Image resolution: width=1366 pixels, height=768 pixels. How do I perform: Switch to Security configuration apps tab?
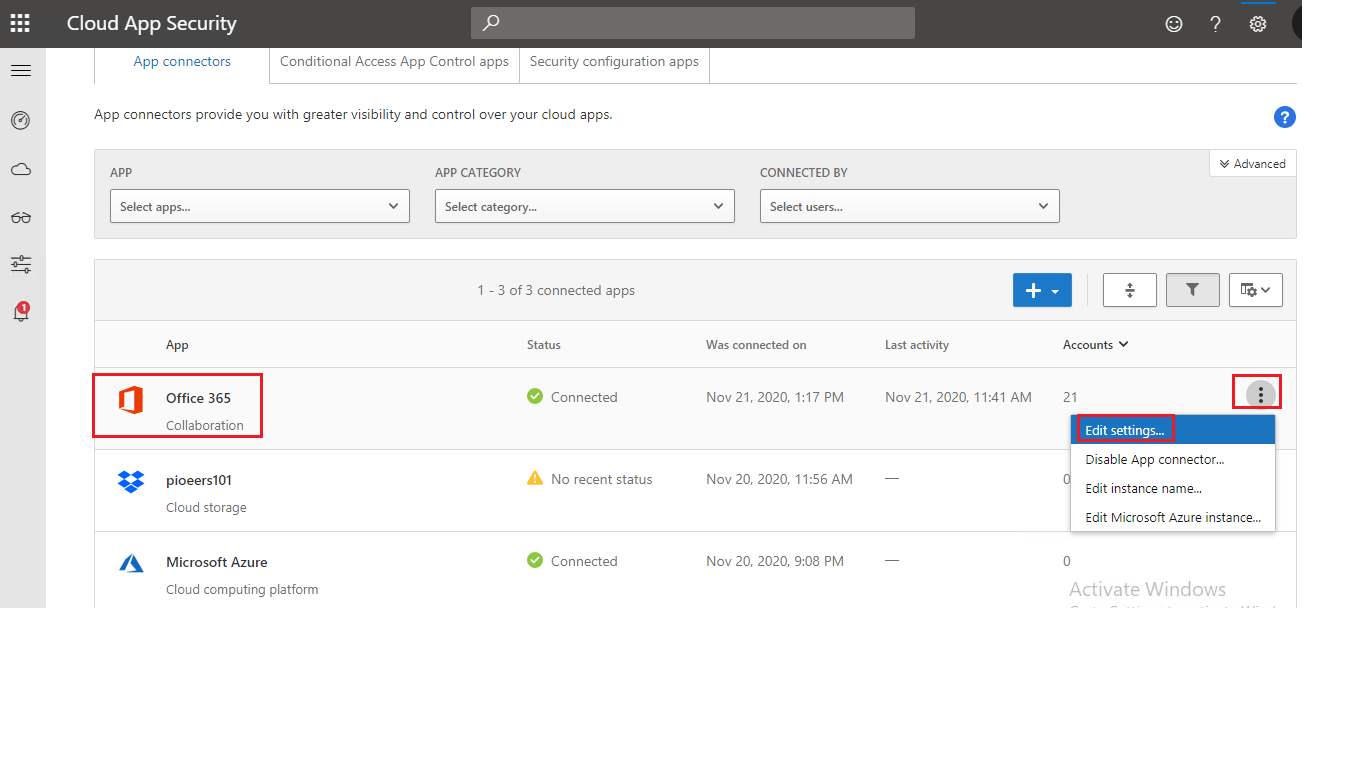[614, 62]
